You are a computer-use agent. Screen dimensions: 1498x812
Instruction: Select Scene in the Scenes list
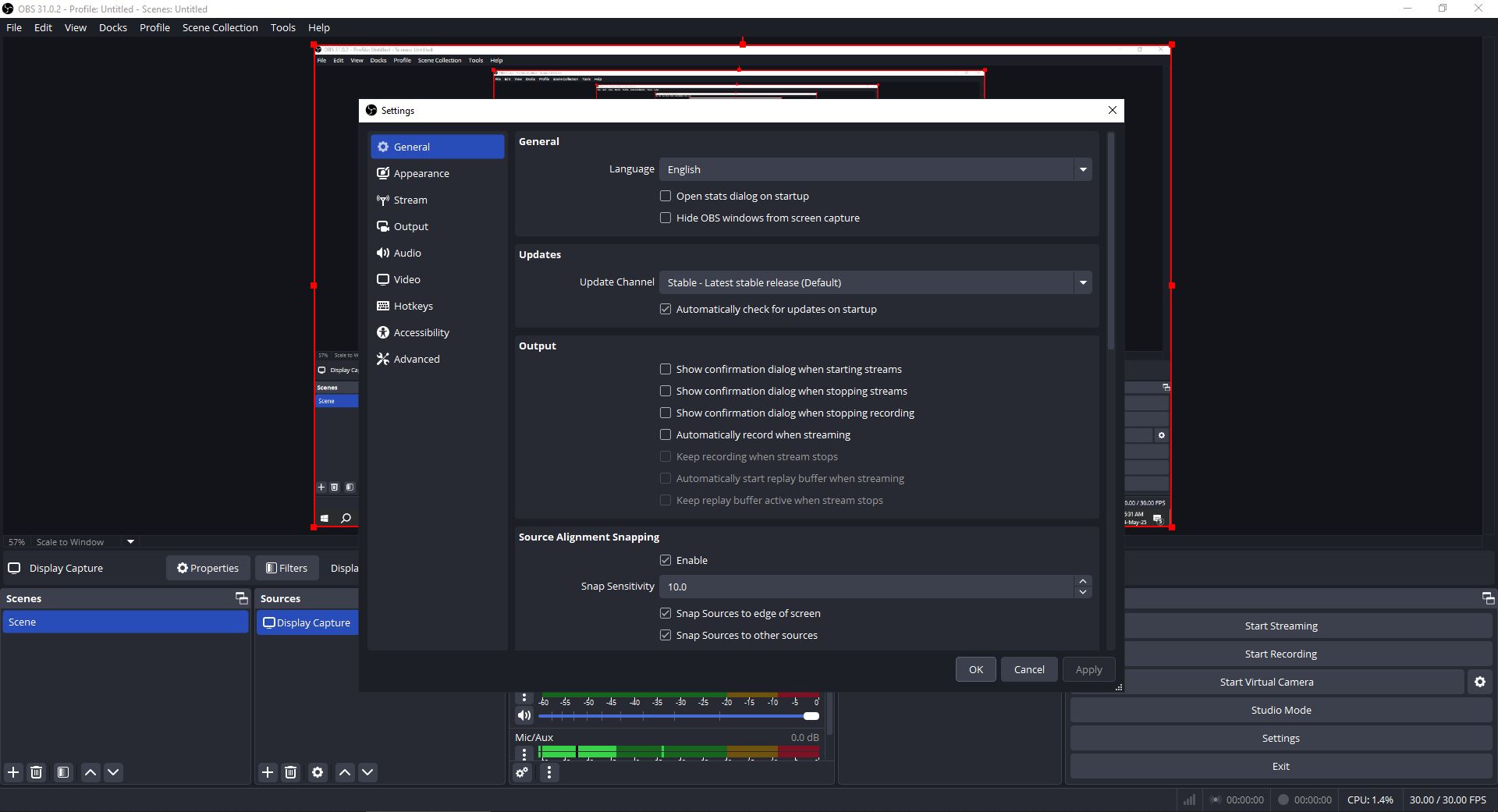coord(125,622)
